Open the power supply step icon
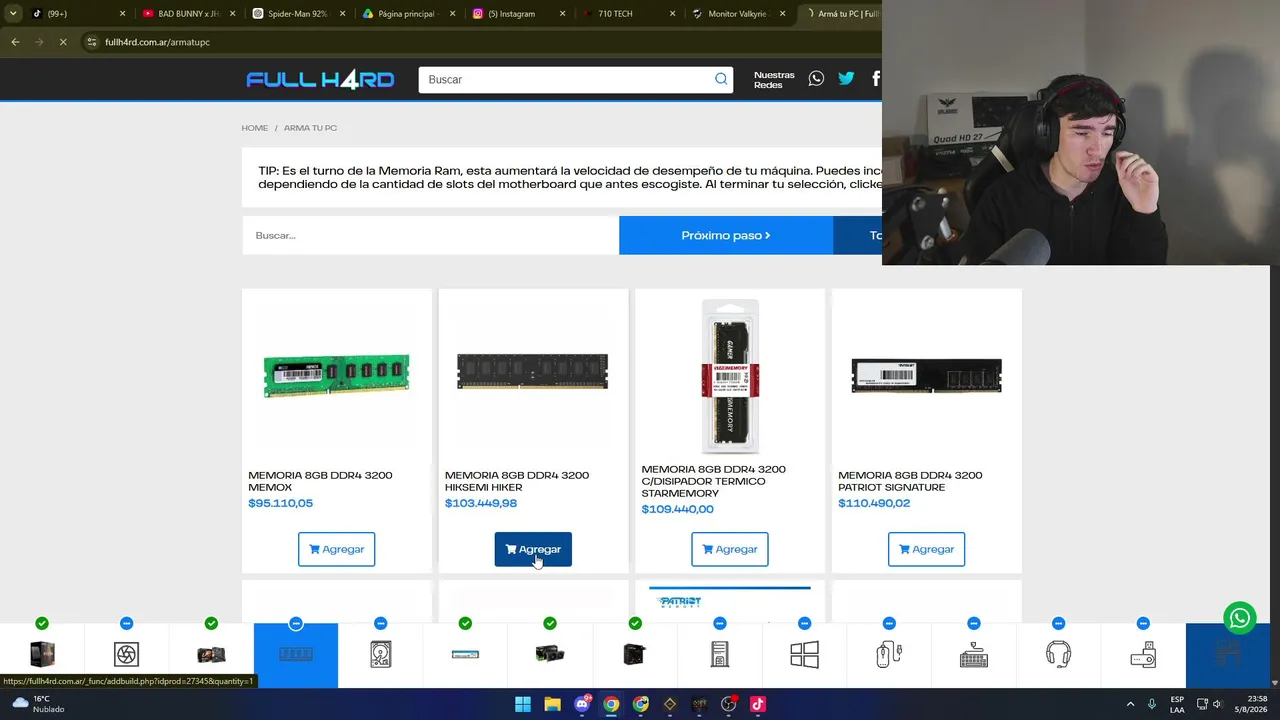 coord(634,655)
